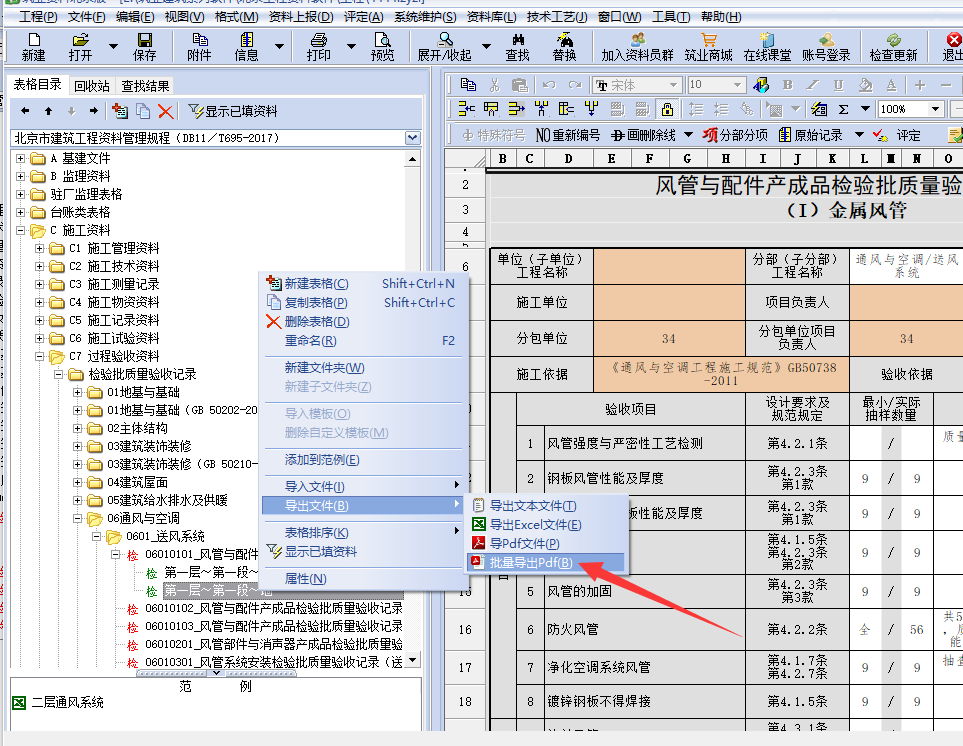Screen dimensions: 963x746
Task: Open the font name dropdown 宋体
Action: coord(674,85)
